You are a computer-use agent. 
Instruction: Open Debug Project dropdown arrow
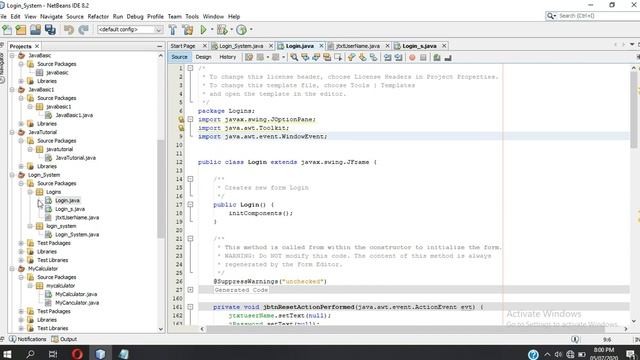point(231,29)
